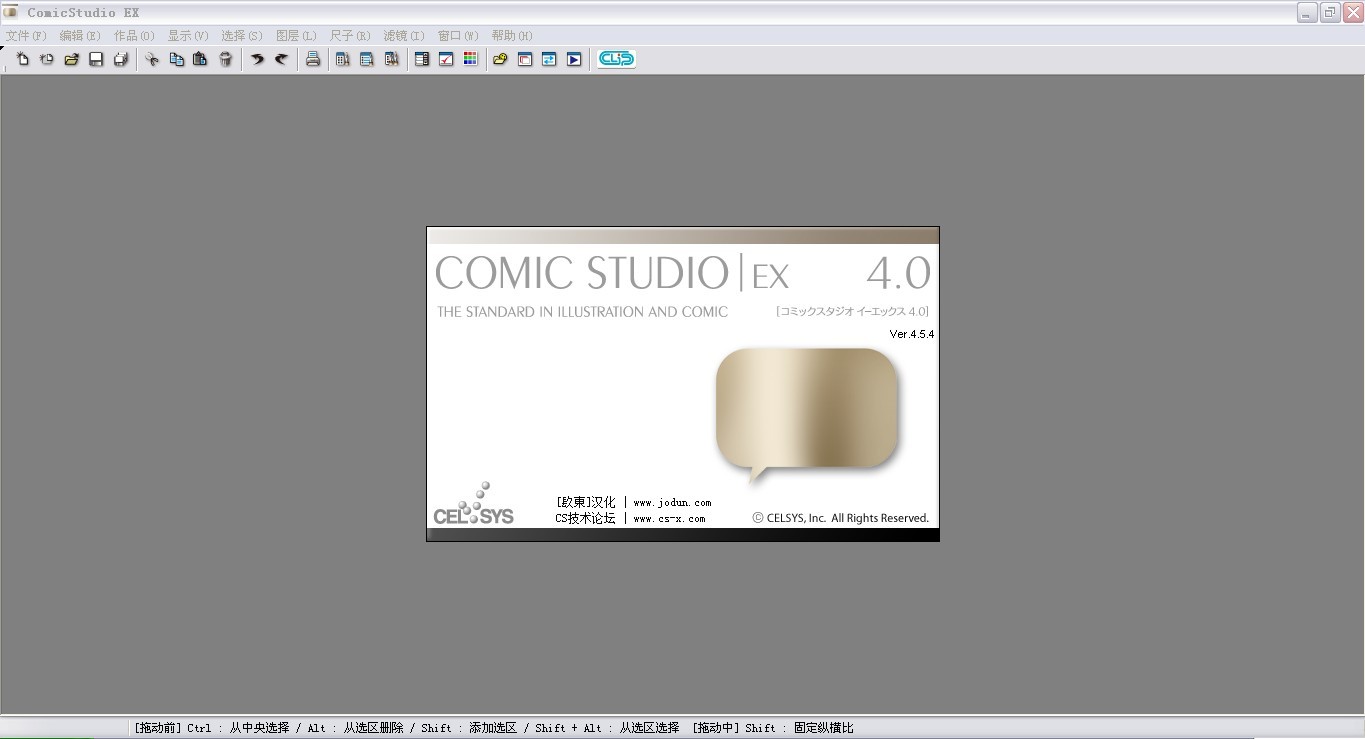1365x739 pixels.
Task: Click the black list-panel toolbar icon
Action: click(x=422, y=59)
